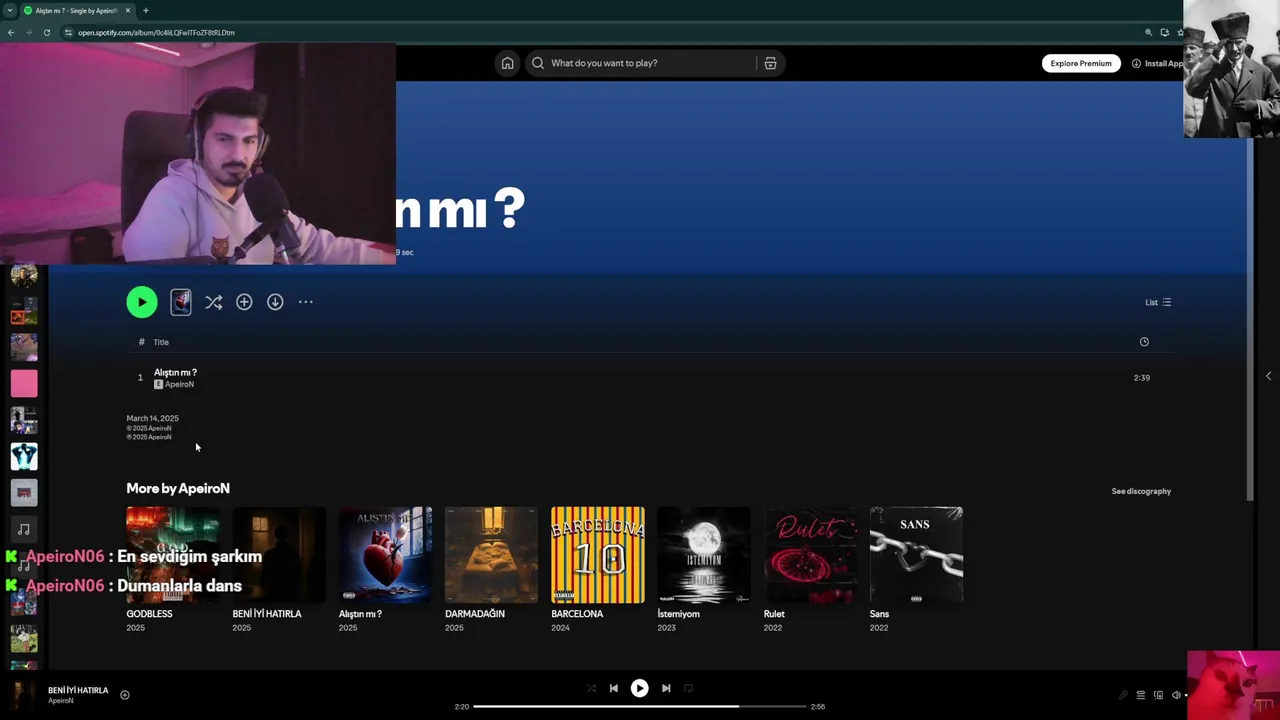The image size is (1280, 720).
Task: Mute using the volume speaker icon
Action: pyautogui.click(x=1176, y=695)
